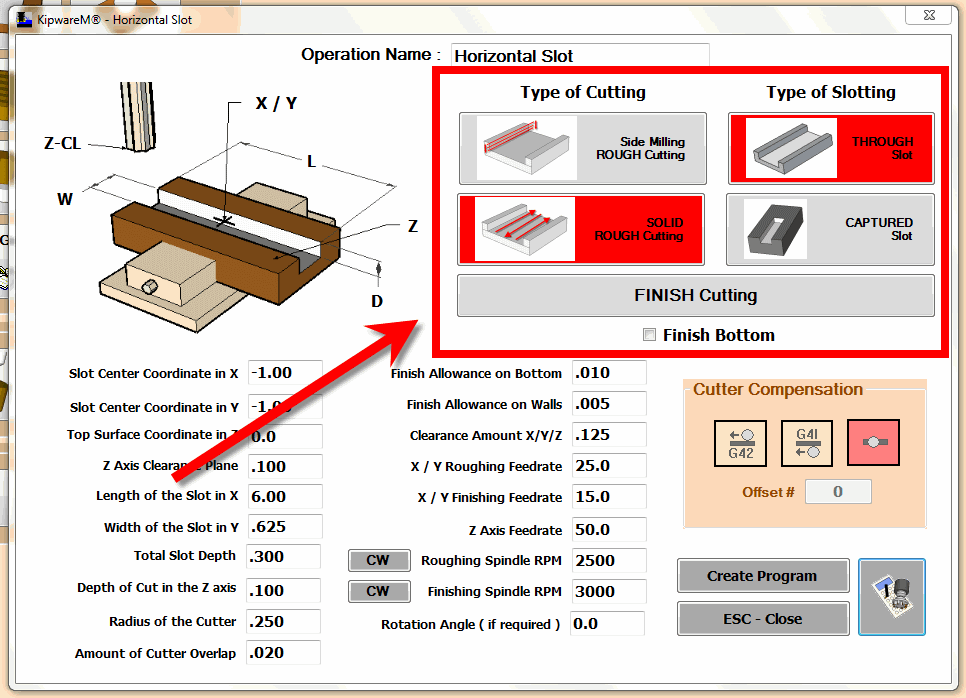The width and height of the screenshot is (966, 698).
Task: Edit the Operation Name field
Action: [x=580, y=55]
